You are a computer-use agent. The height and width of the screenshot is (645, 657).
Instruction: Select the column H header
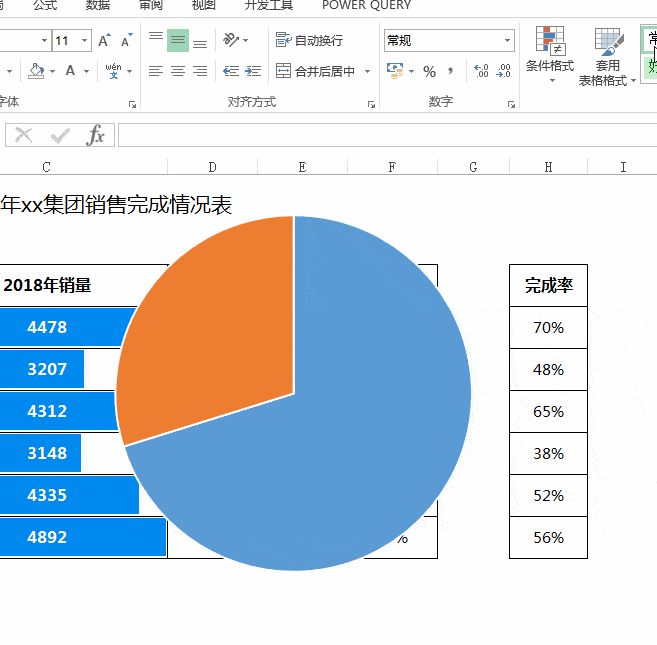(548, 167)
